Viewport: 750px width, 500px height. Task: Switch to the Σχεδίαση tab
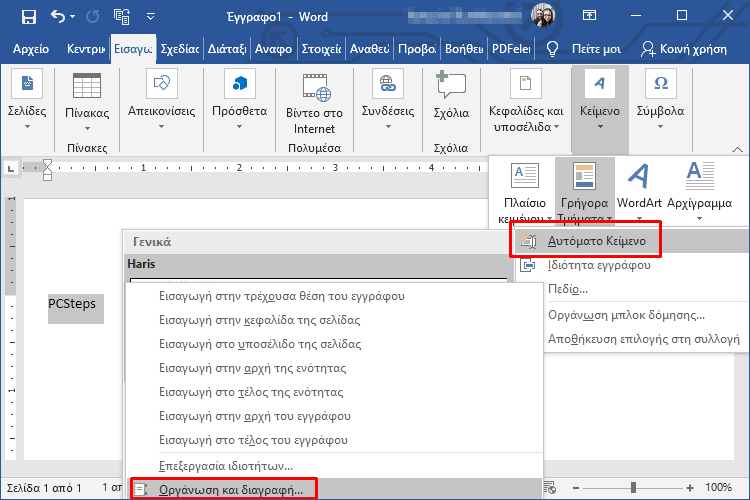[179, 49]
